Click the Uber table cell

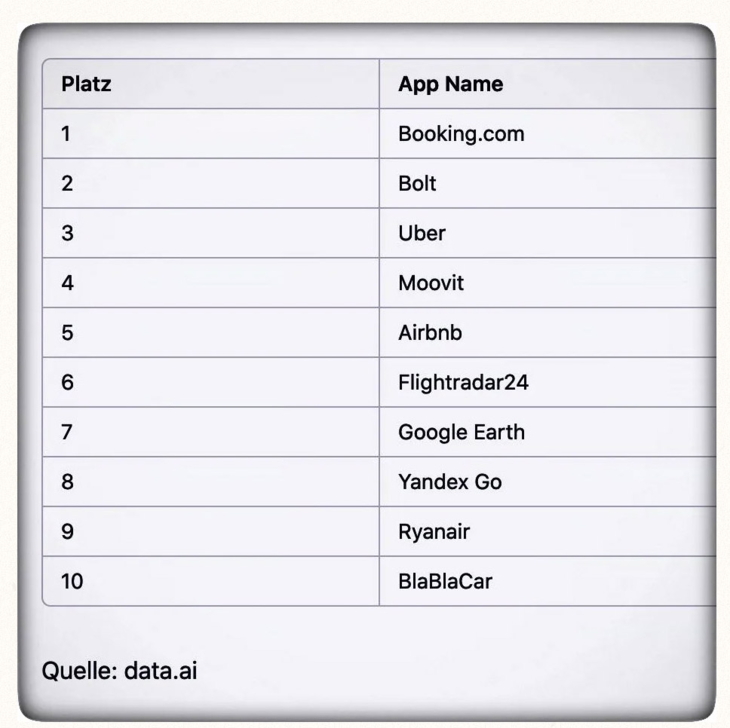pos(421,233)
